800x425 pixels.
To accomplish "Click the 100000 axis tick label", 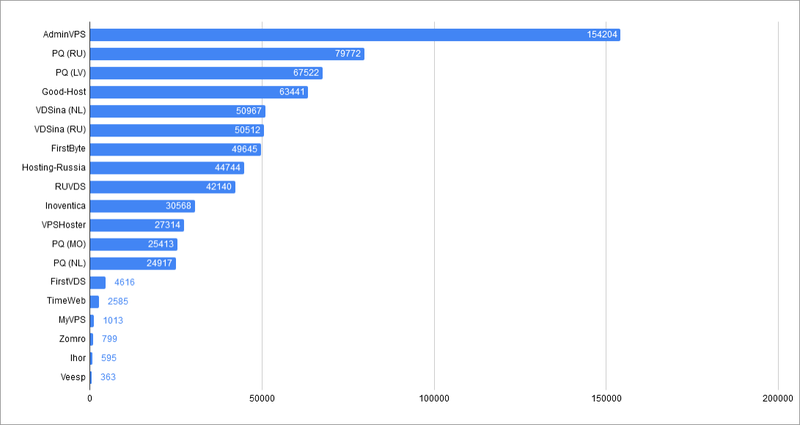I will [434, 397].
